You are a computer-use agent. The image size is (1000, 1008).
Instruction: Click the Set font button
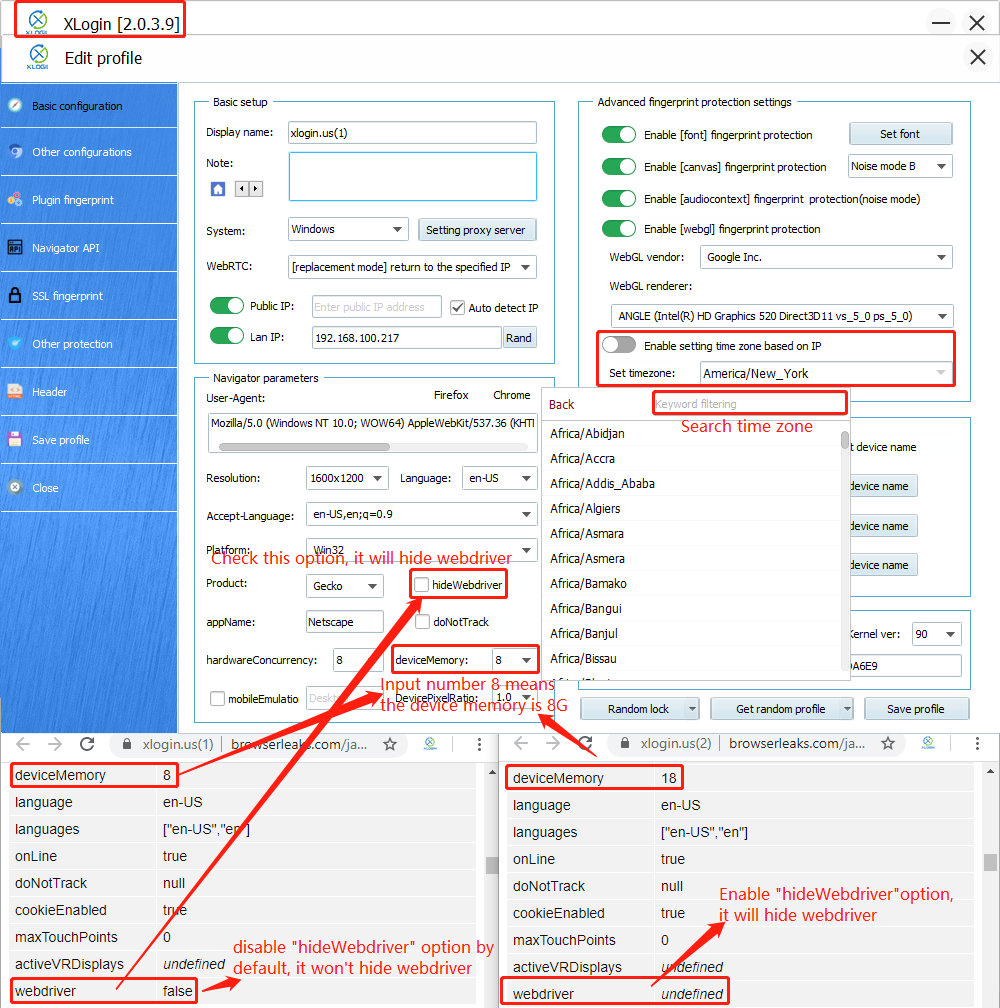[900, 134]
